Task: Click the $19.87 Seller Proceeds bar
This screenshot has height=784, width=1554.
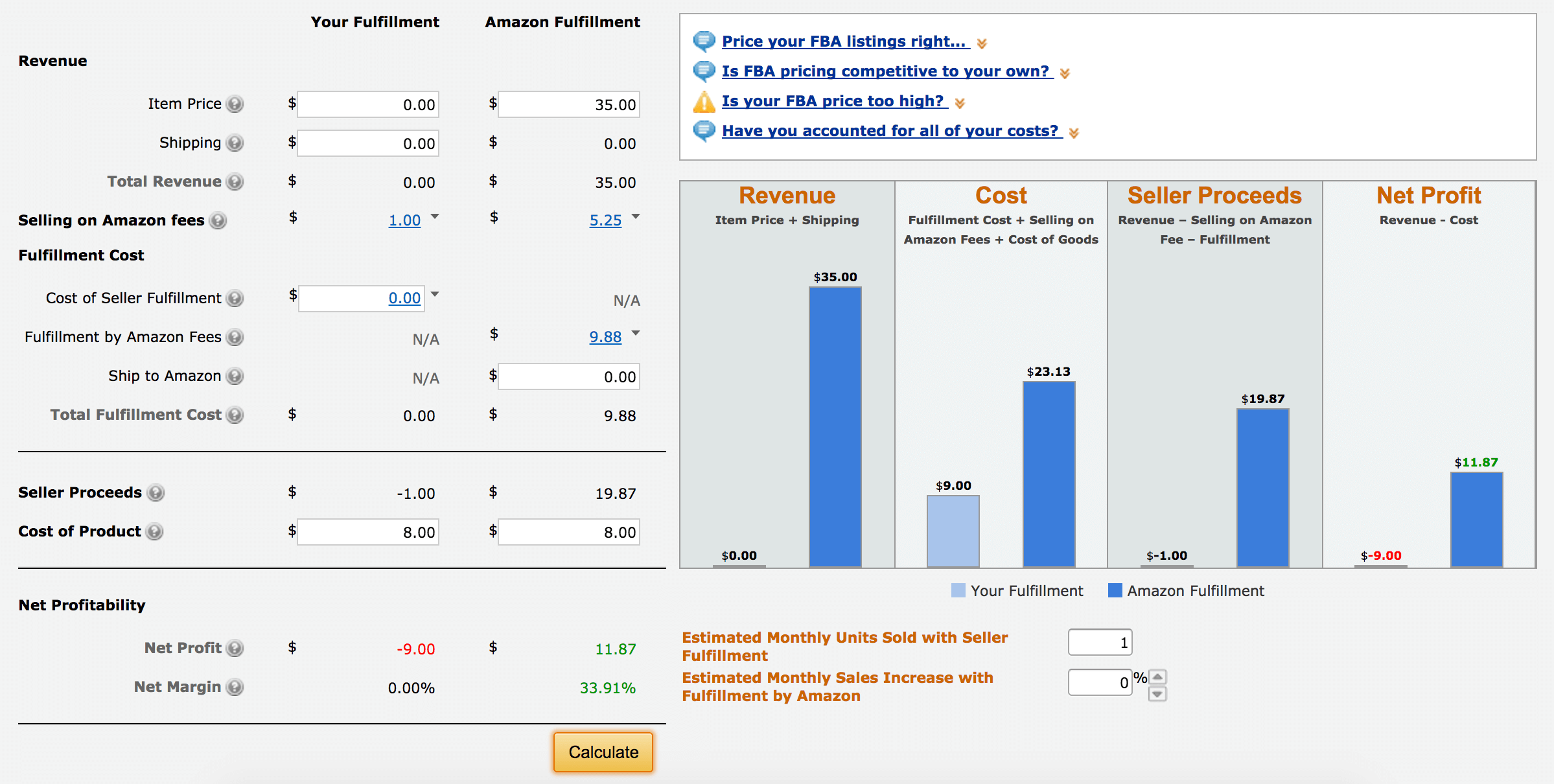Action: pyautogui.click(x=1263, y=488)
